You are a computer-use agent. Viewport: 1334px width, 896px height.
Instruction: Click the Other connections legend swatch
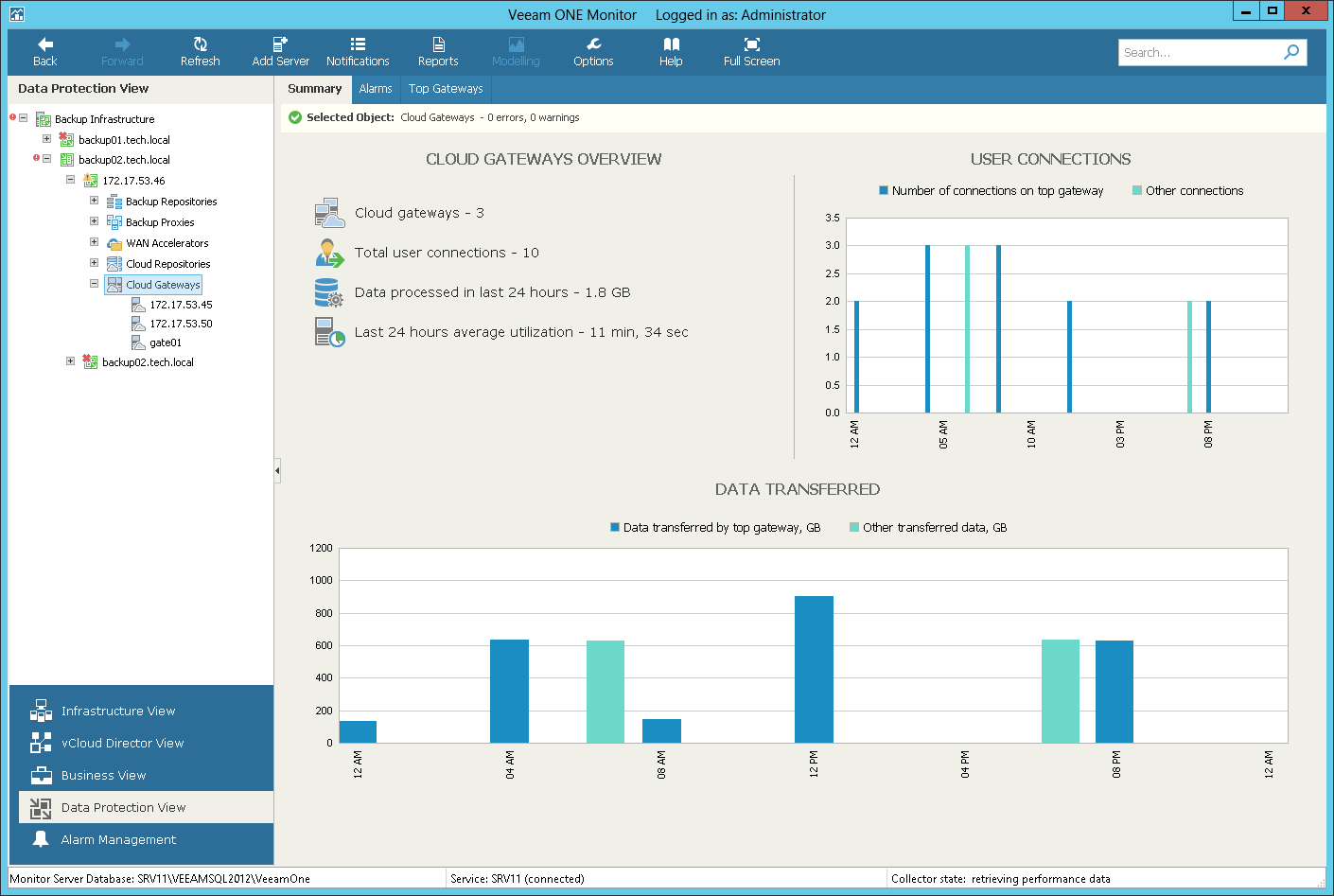(x=1137, y=190)
